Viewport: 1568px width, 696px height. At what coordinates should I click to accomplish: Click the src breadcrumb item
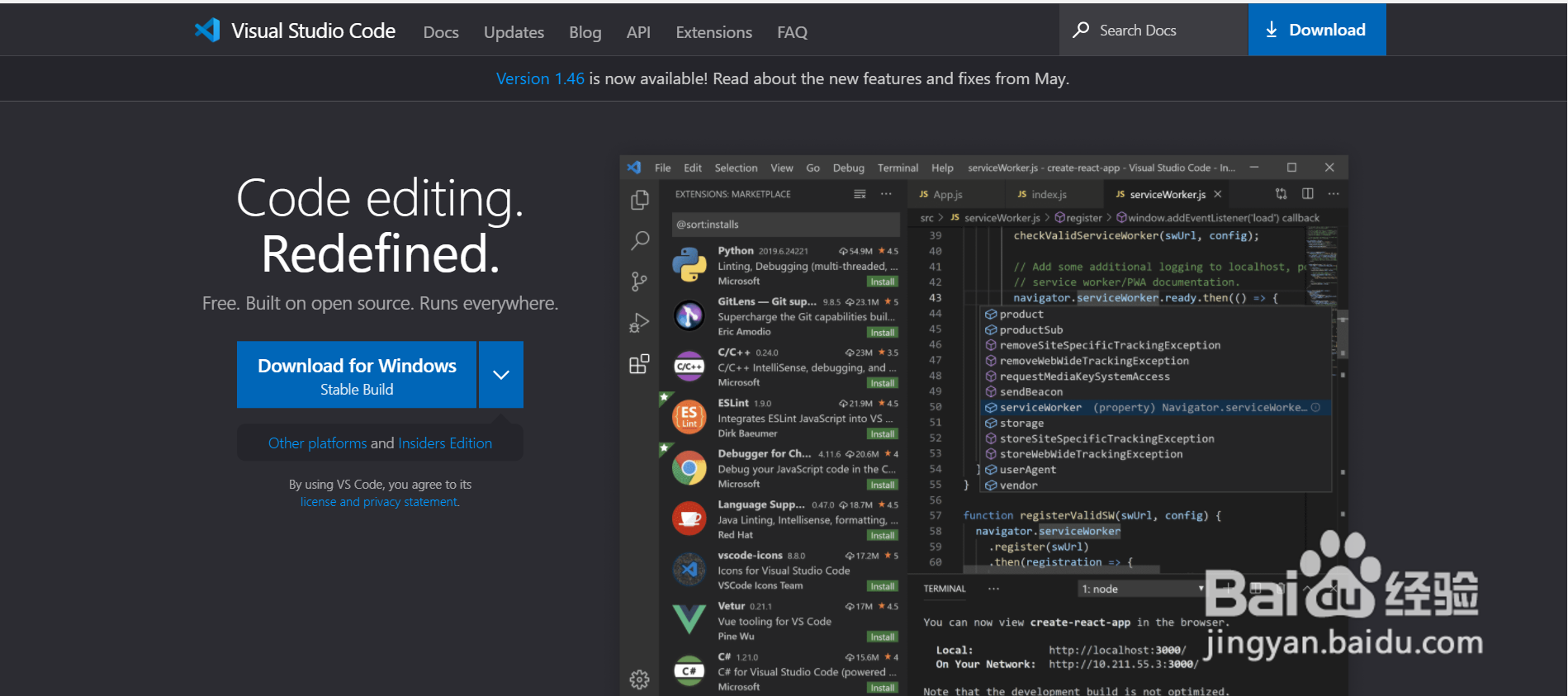[926, 218]
